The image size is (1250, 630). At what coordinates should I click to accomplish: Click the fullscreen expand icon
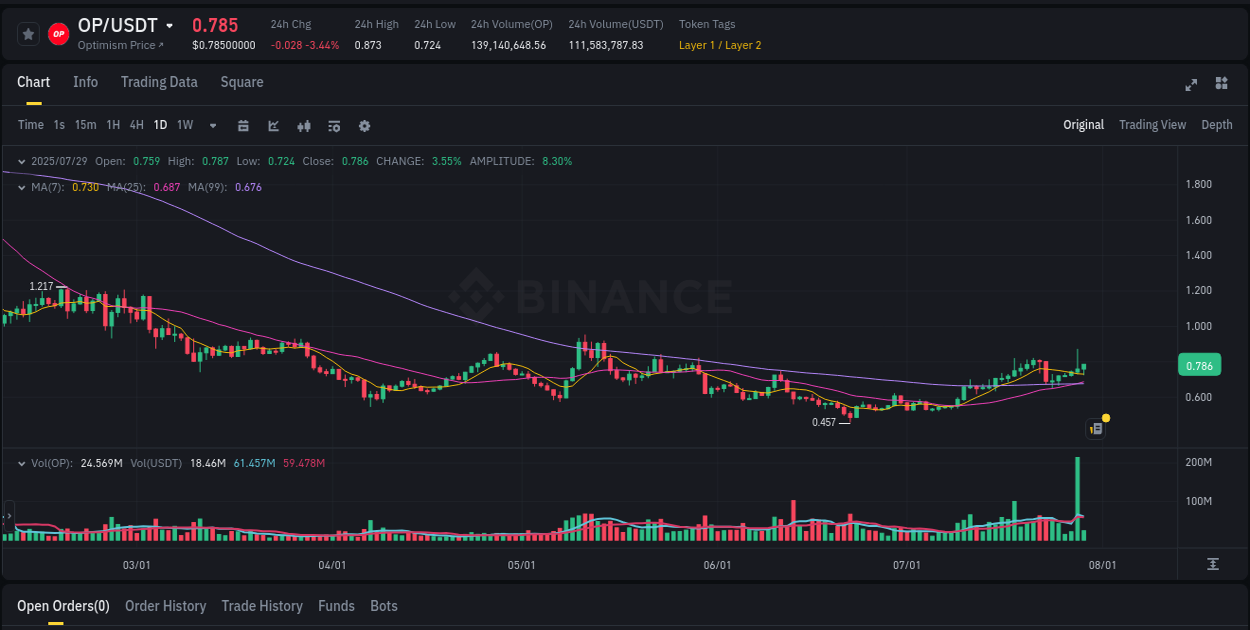click(1191, 84)
